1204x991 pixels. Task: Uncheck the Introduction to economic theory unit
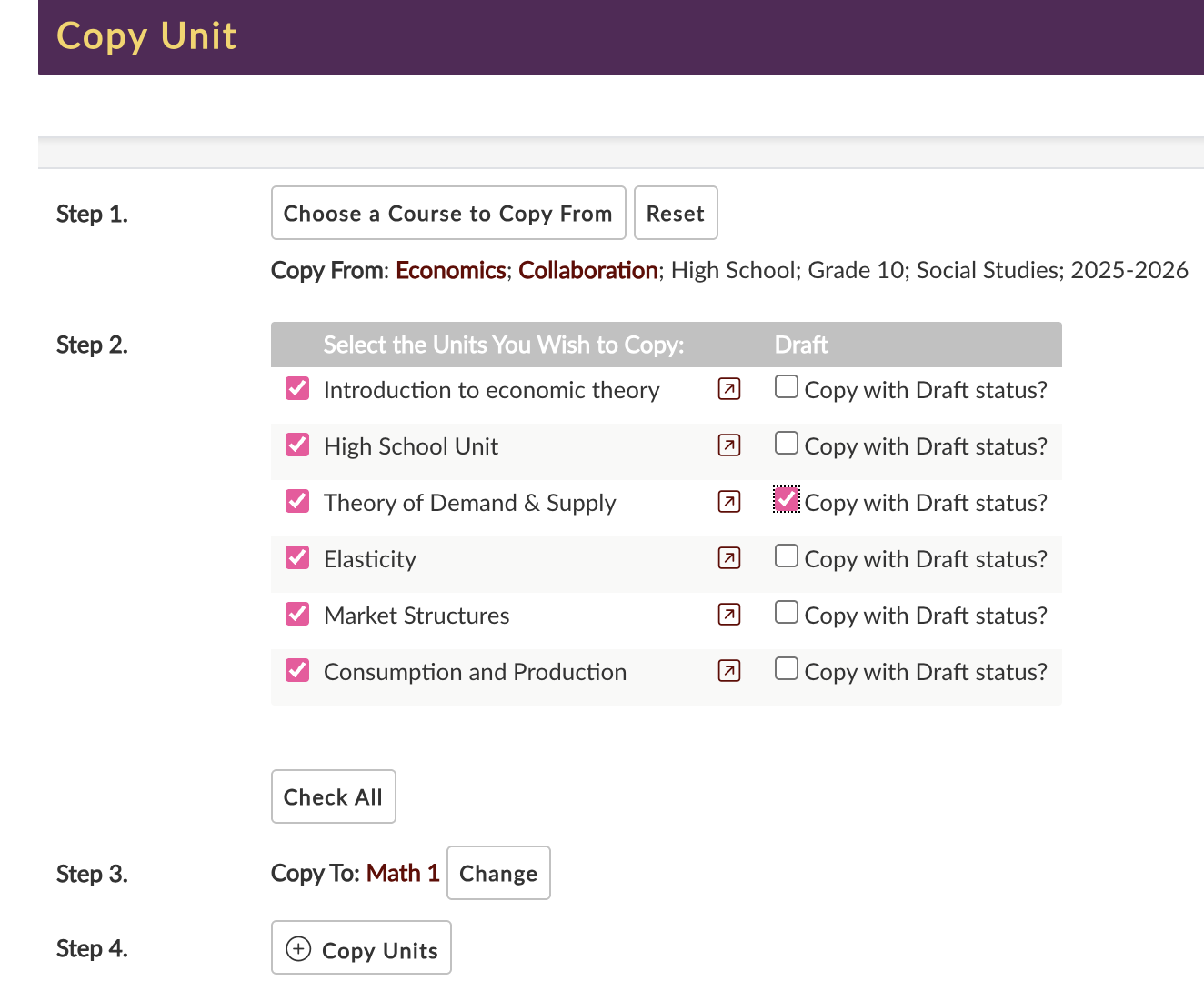point(297,389)
